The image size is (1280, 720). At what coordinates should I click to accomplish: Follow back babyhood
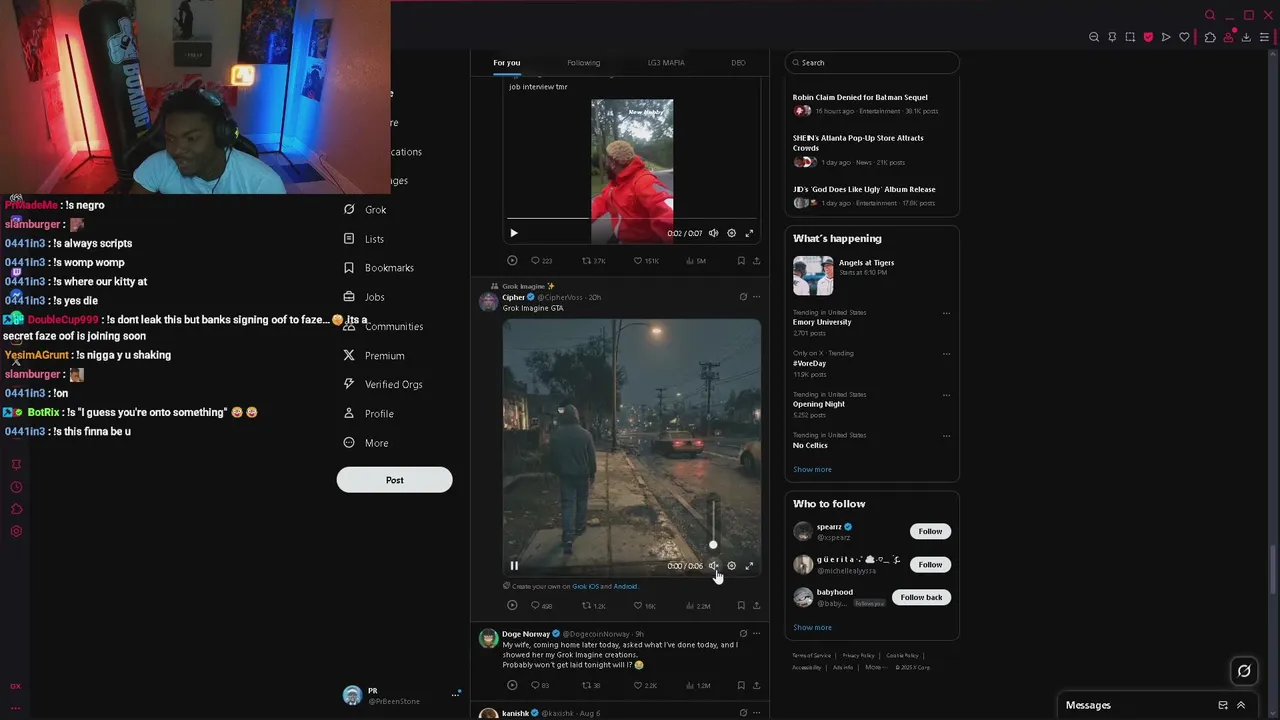921,597
